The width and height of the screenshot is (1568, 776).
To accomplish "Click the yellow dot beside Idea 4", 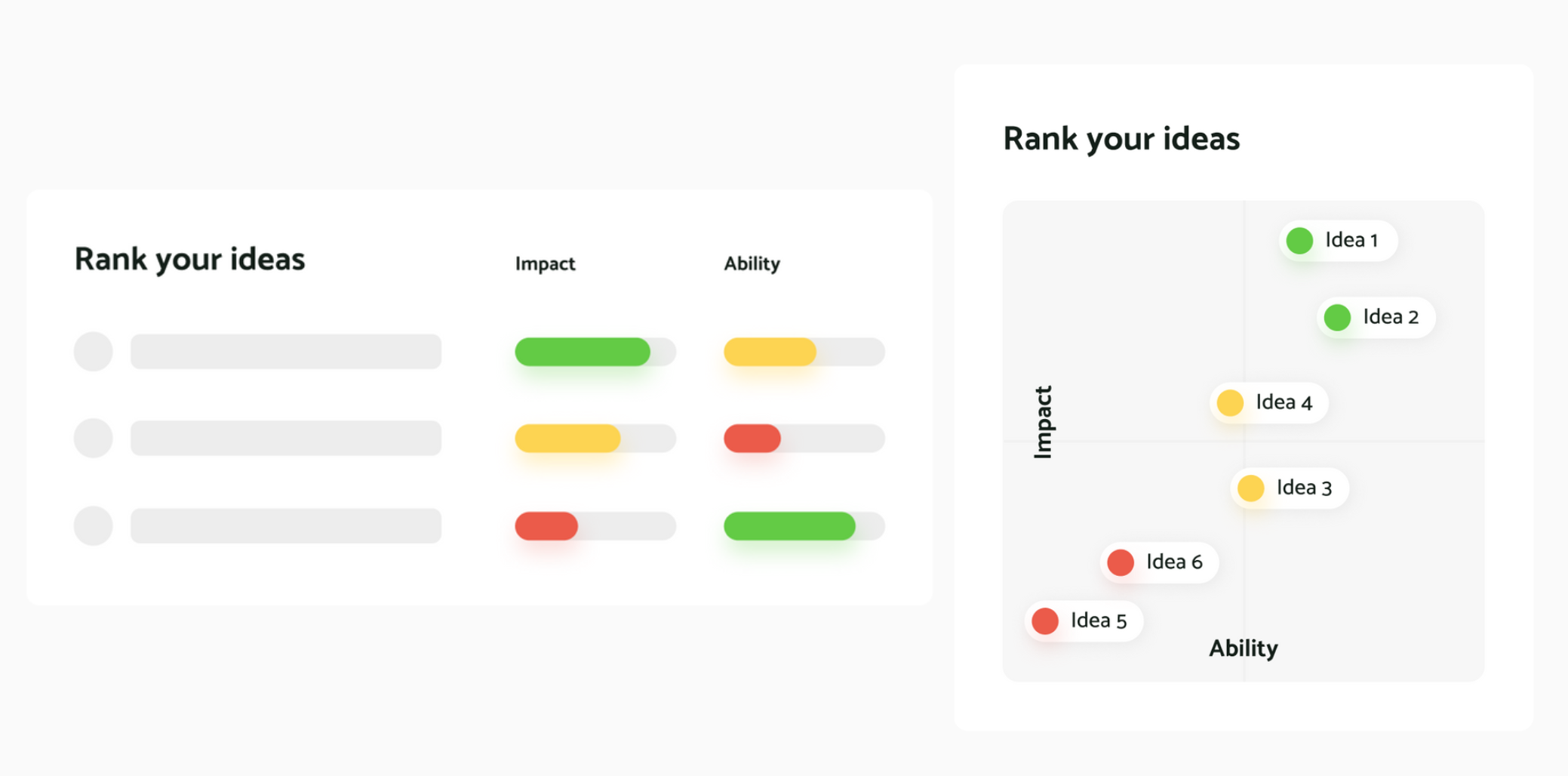I will point(1230,403).
